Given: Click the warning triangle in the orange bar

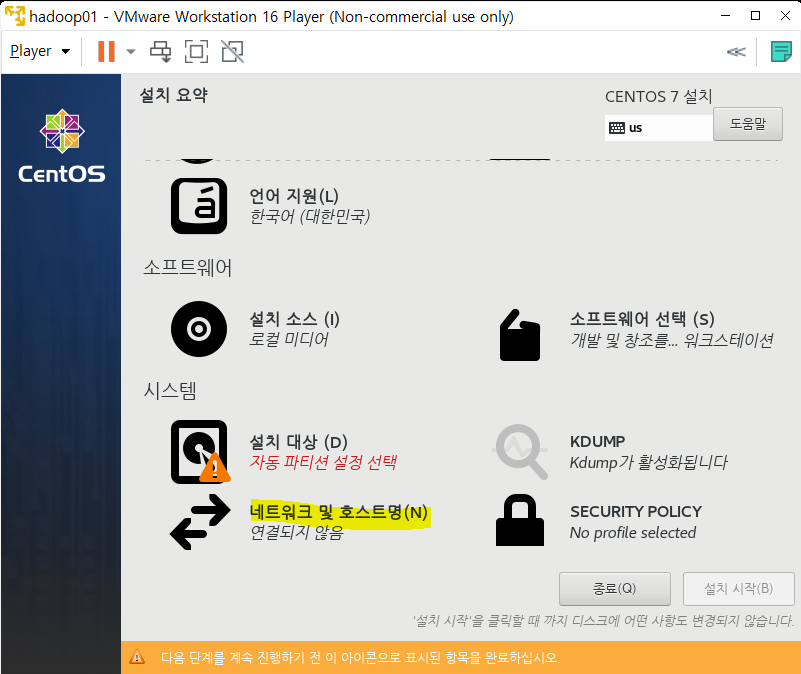Looking at the screenshot, I should 136,657.
